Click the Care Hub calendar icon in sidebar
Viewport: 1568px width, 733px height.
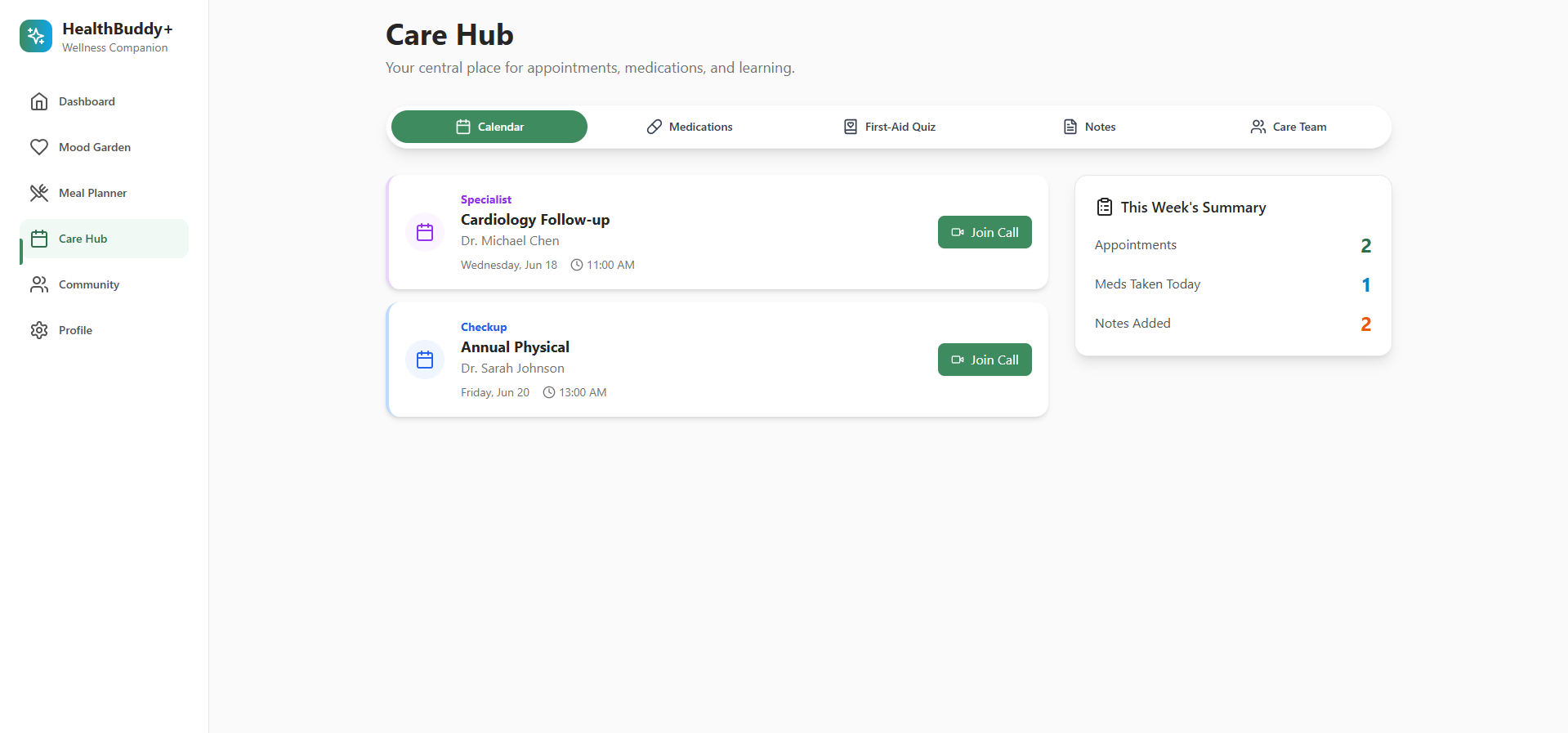(39, 239)
